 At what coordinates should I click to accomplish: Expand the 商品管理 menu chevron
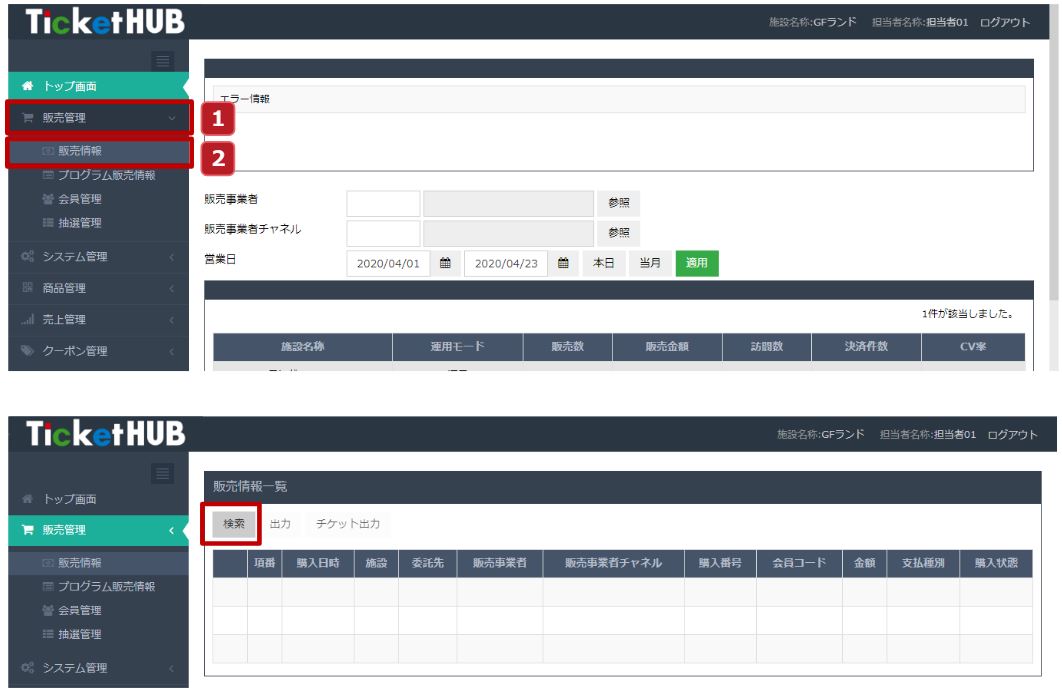172,289
